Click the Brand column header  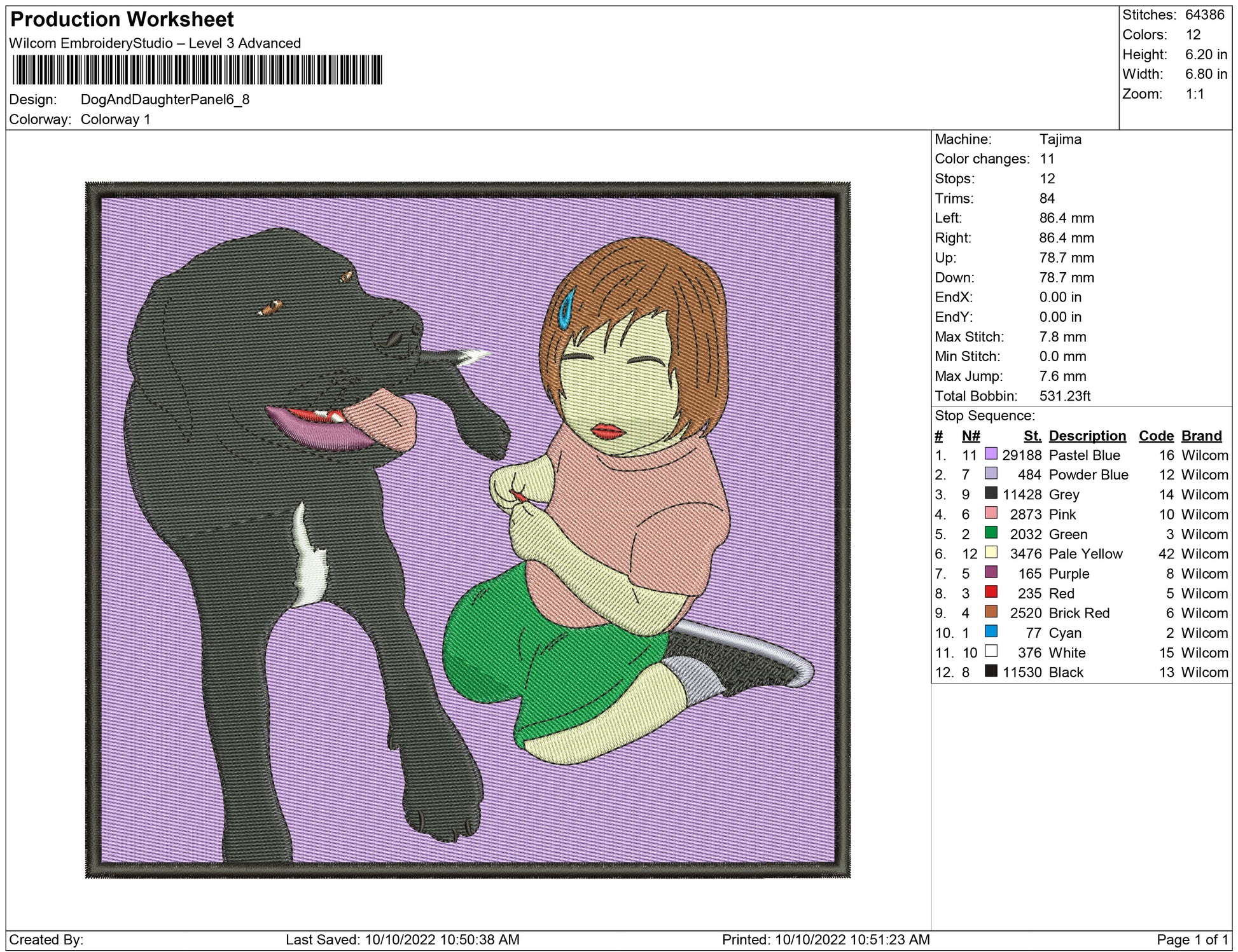[x=1201, y=436]
